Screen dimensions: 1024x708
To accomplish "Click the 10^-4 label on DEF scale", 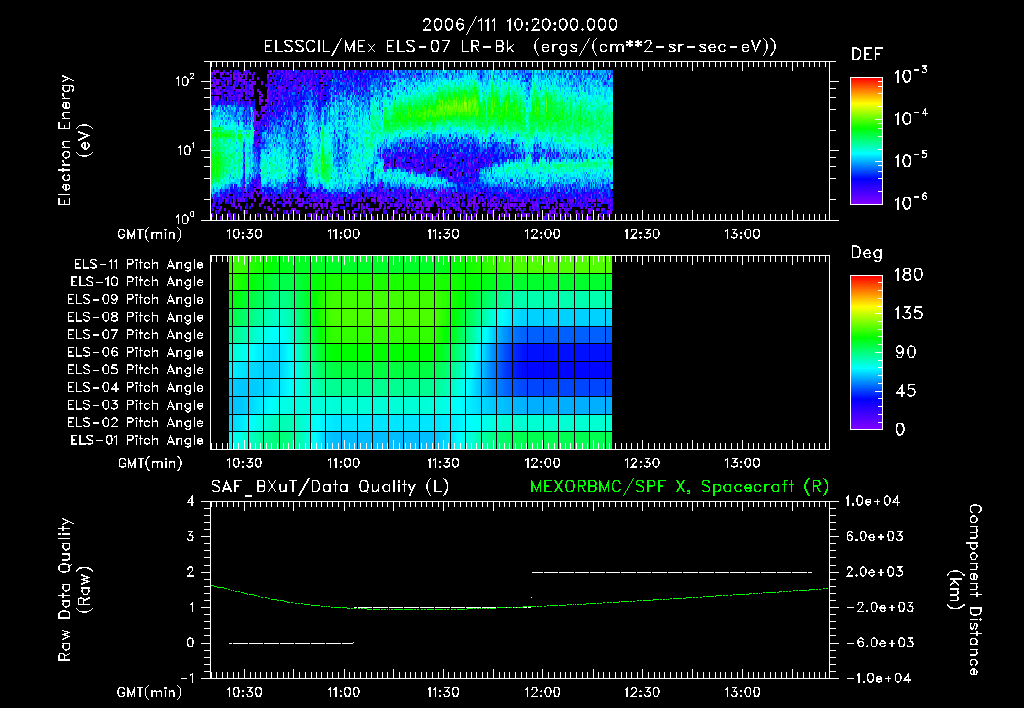I will (x=910, y=118).
